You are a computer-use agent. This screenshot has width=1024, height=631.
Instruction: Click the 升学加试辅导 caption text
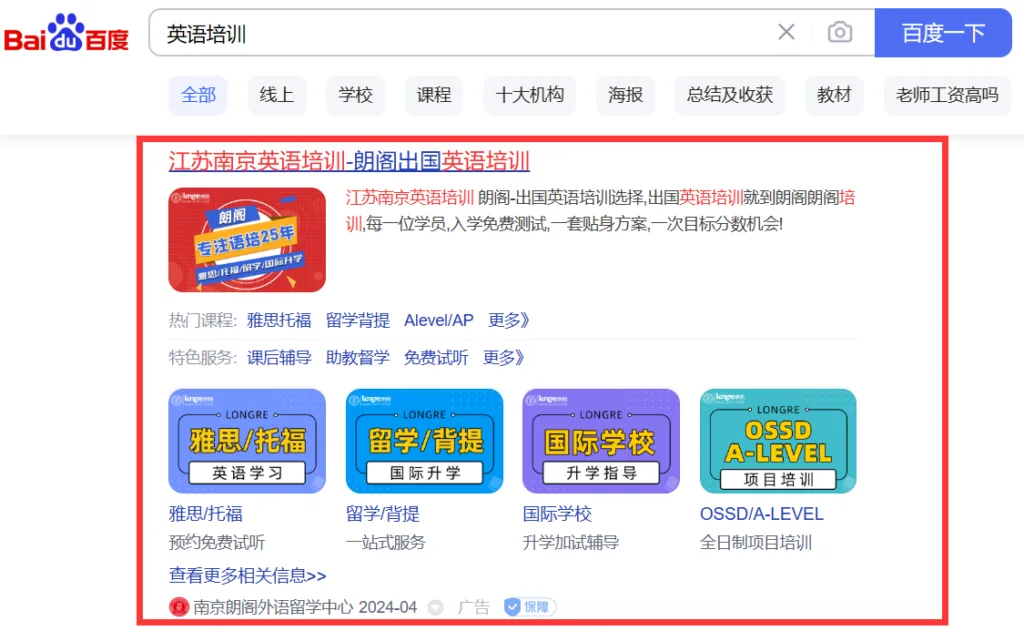[x=571, y=542]
